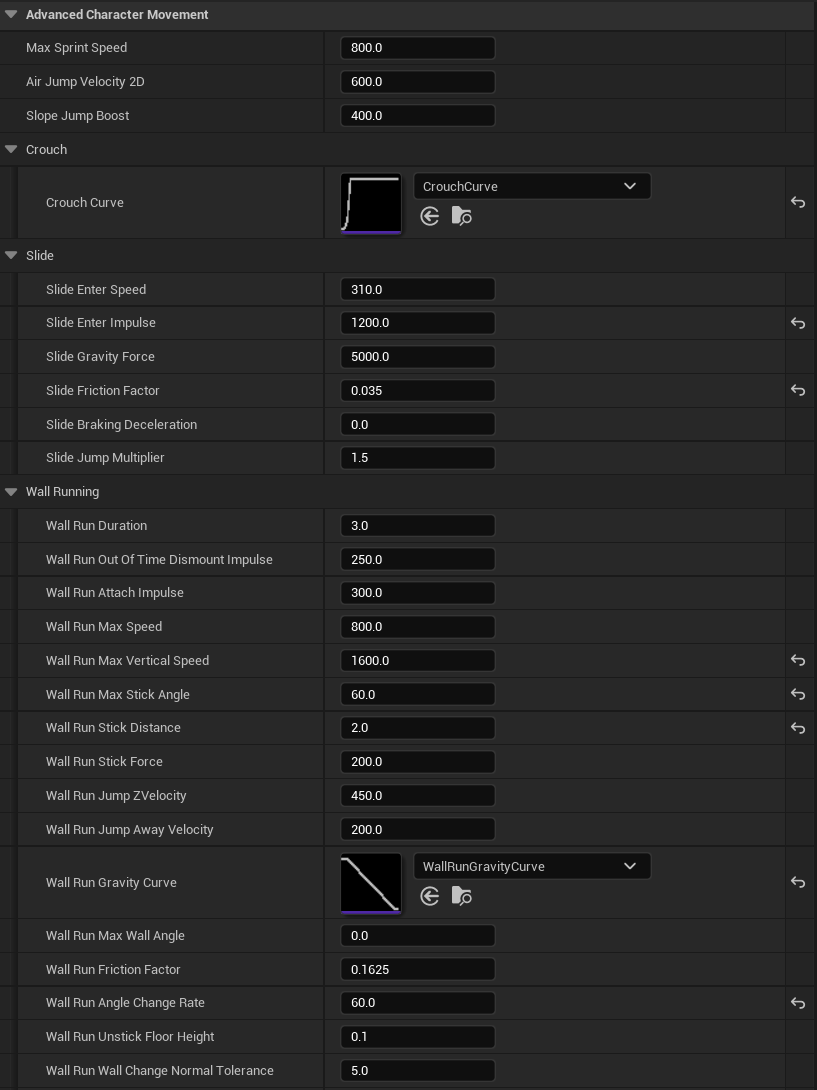This screenshot has height=1090, width=817.
Task: Select the Wall Run Gravity Curve label
Action: pyautogui.click(x=111, y=882)
